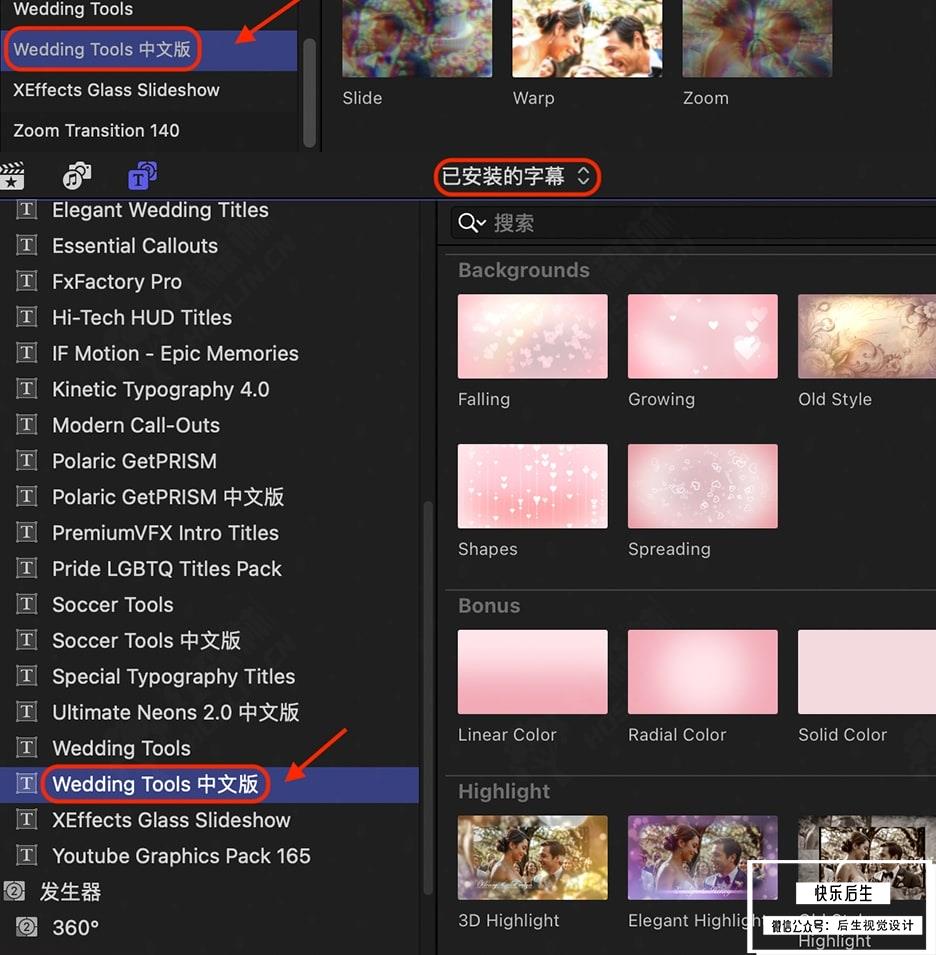Select Pride LGBTQ Titles Pack category

pos(167,569)
